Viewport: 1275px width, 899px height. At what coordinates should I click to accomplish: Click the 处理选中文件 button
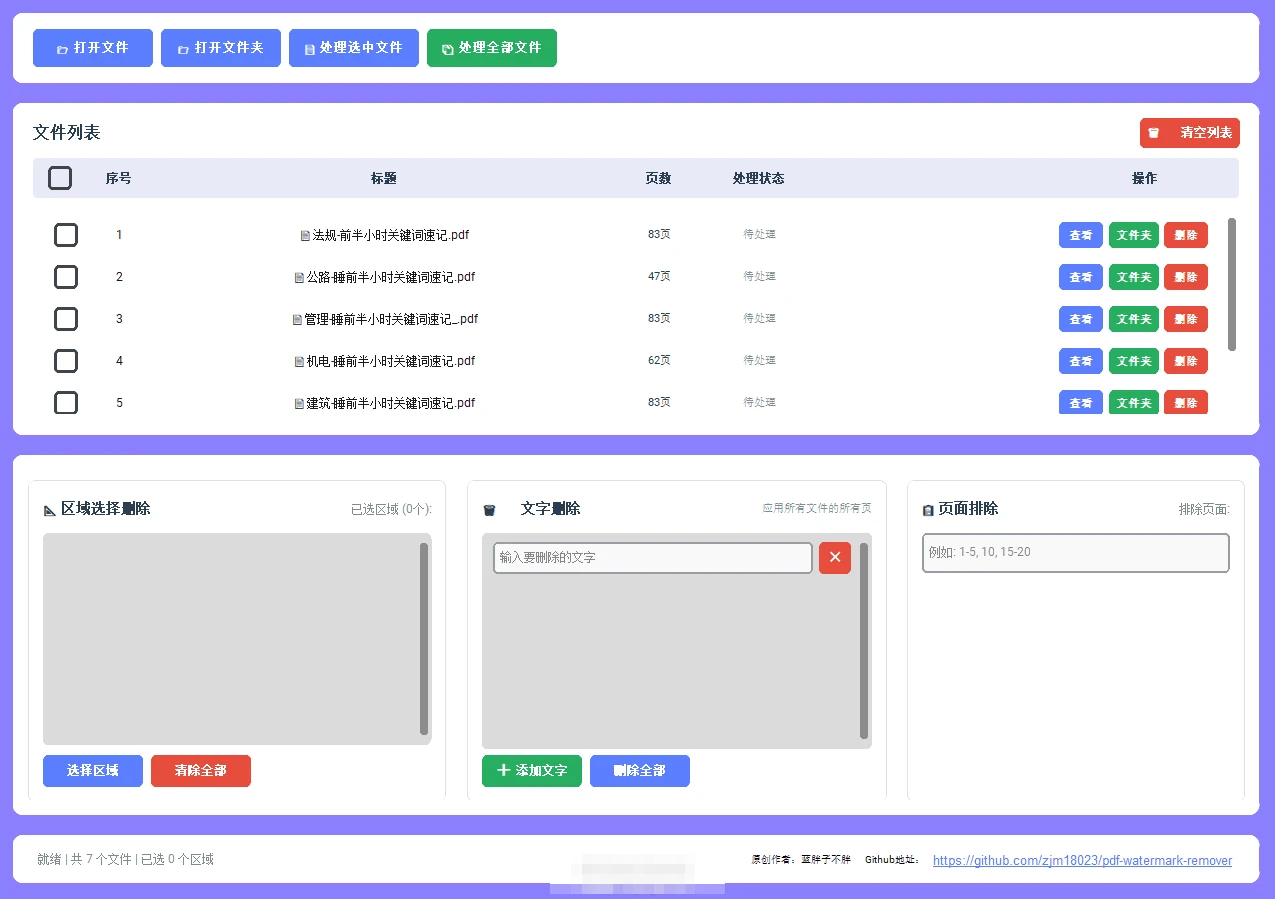coord(353,47)
